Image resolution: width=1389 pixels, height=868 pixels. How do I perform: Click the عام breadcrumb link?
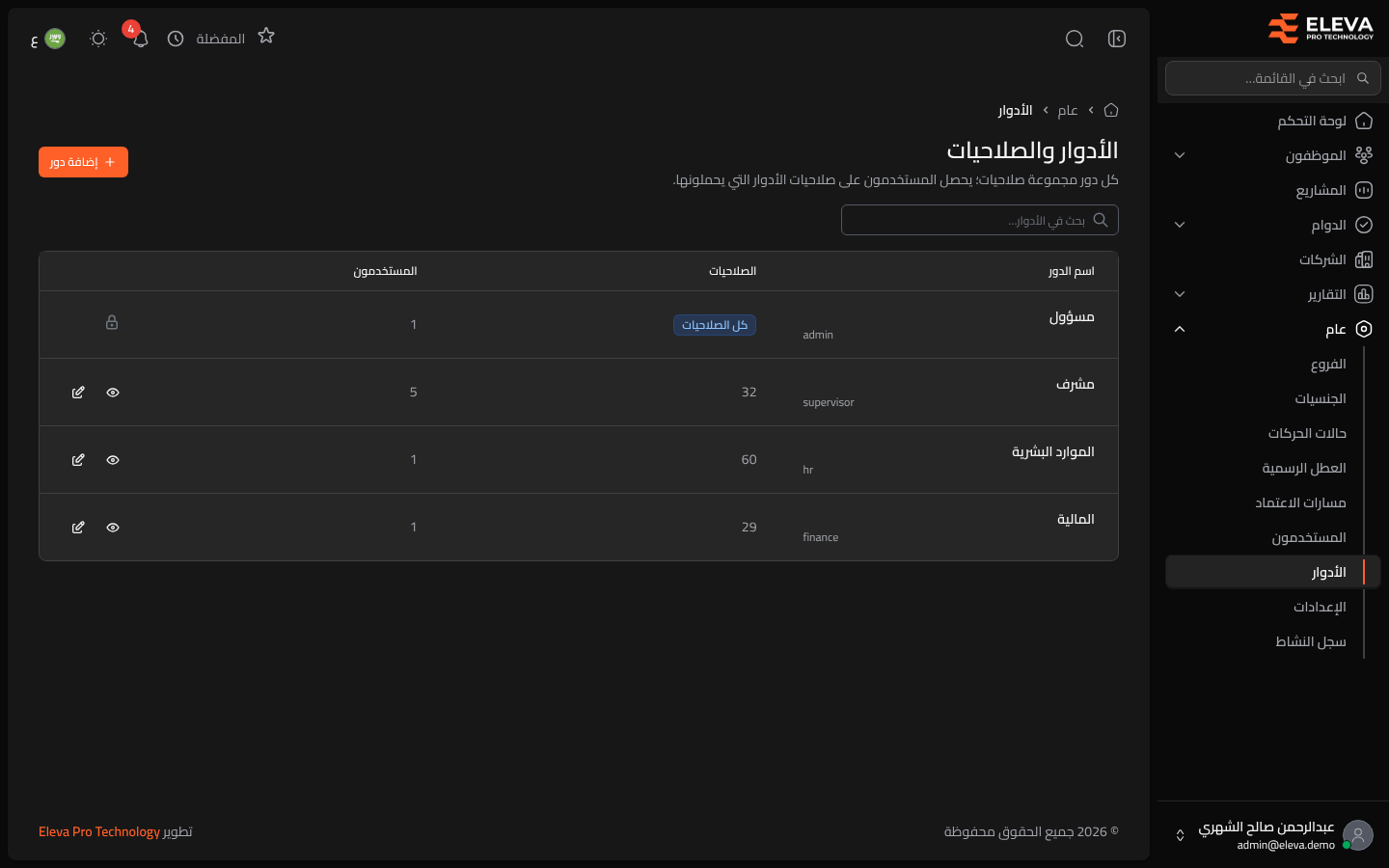point(1068,110)
